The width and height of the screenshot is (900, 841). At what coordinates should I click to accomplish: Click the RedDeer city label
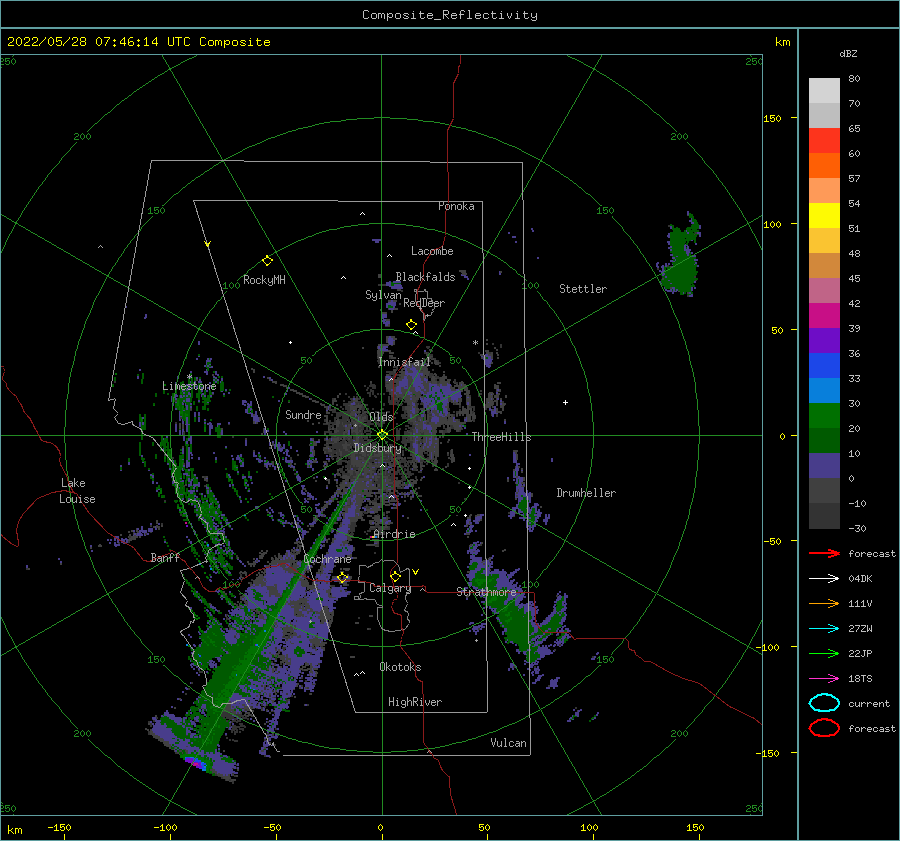coord(424,303)
